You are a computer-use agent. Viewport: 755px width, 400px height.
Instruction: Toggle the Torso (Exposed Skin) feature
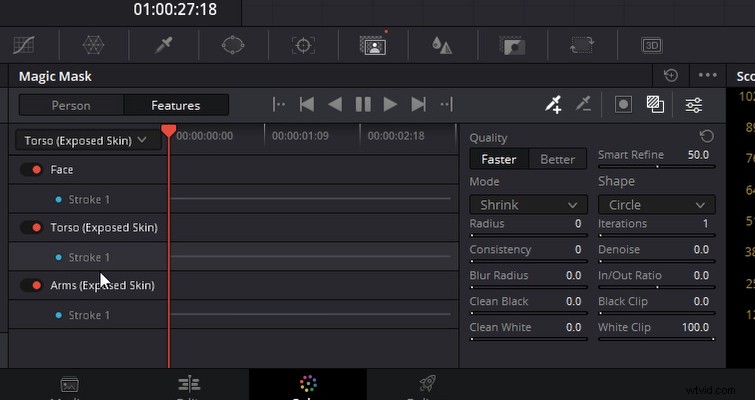[x=32, y=227]
